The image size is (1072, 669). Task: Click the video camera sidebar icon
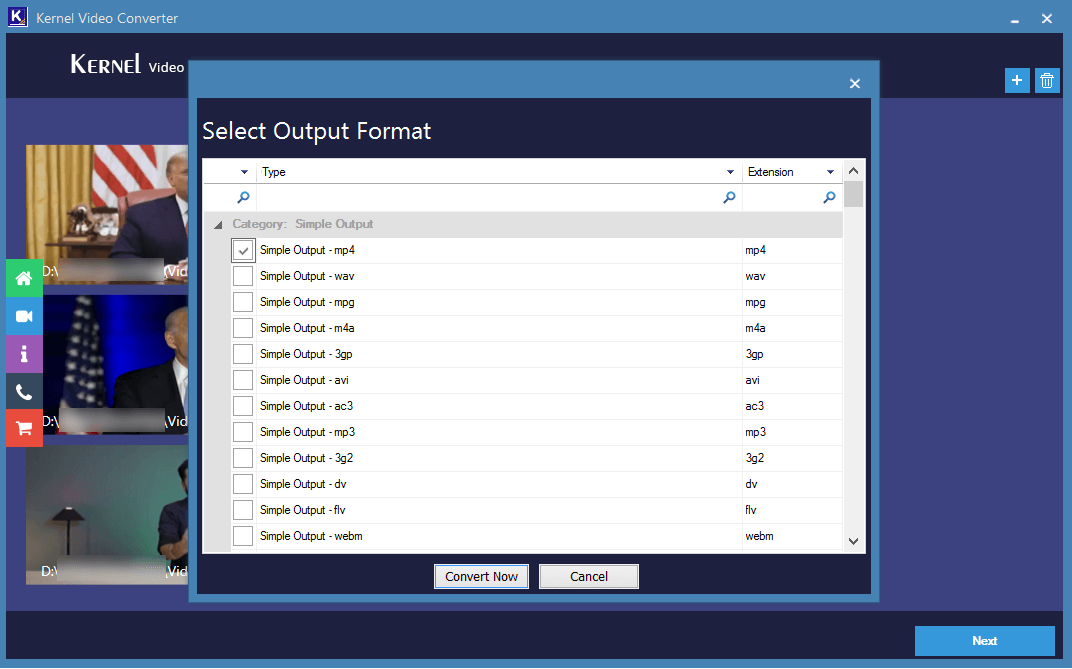pos(24,316)
